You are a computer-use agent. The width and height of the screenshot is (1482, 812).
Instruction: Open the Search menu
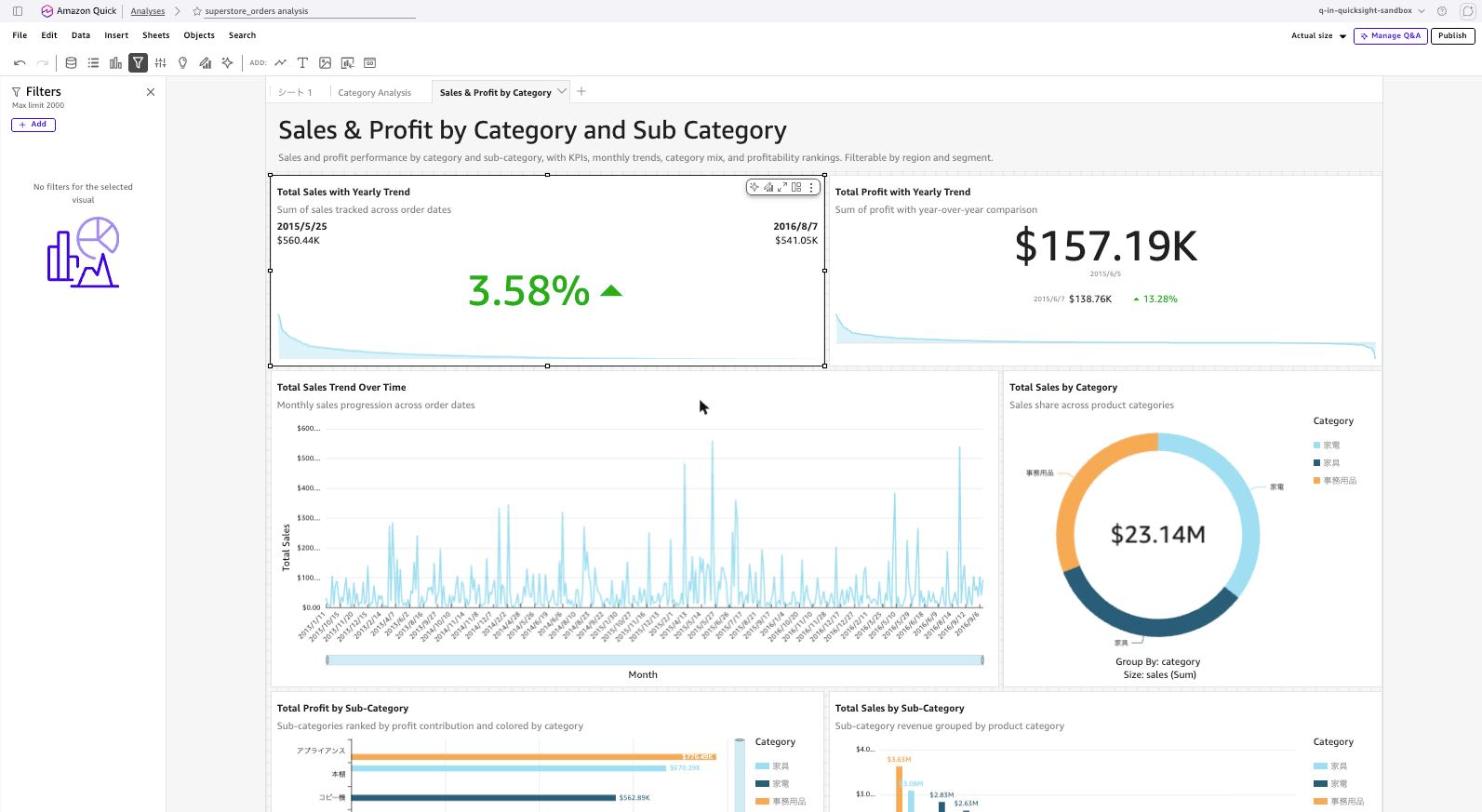(x=242, y=35)
